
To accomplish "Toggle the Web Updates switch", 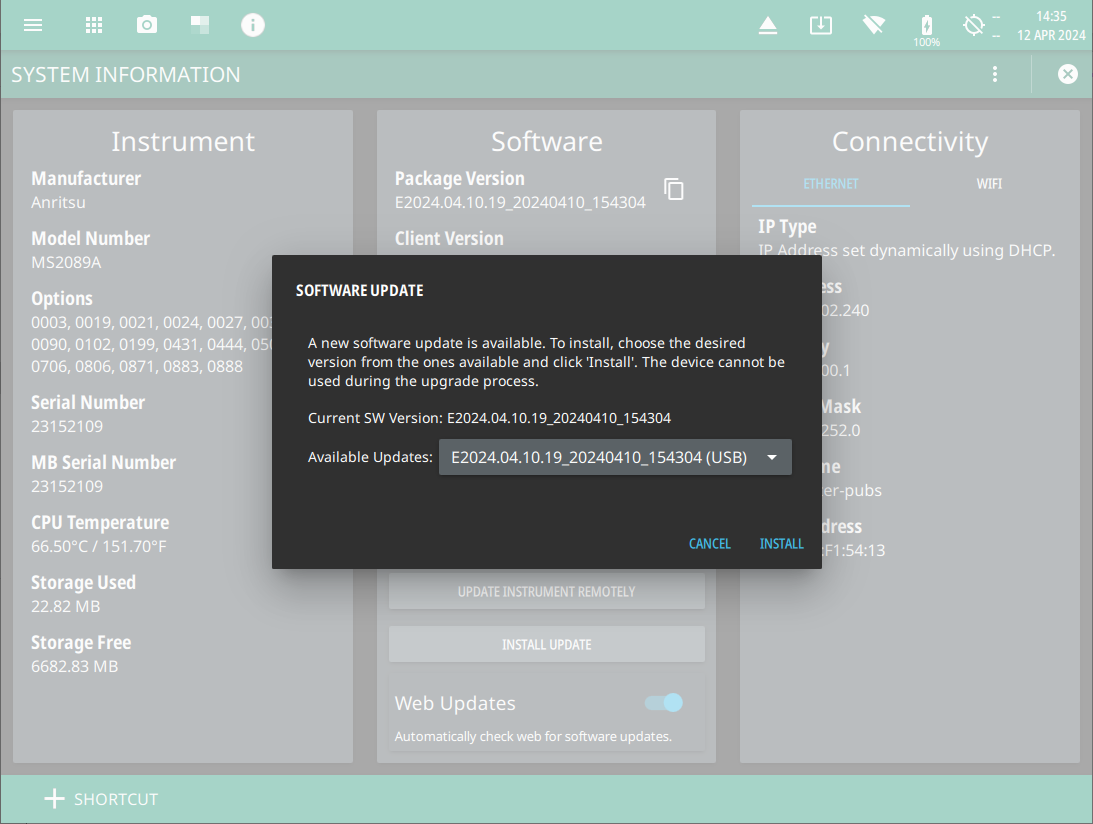I will pos(664,703).
